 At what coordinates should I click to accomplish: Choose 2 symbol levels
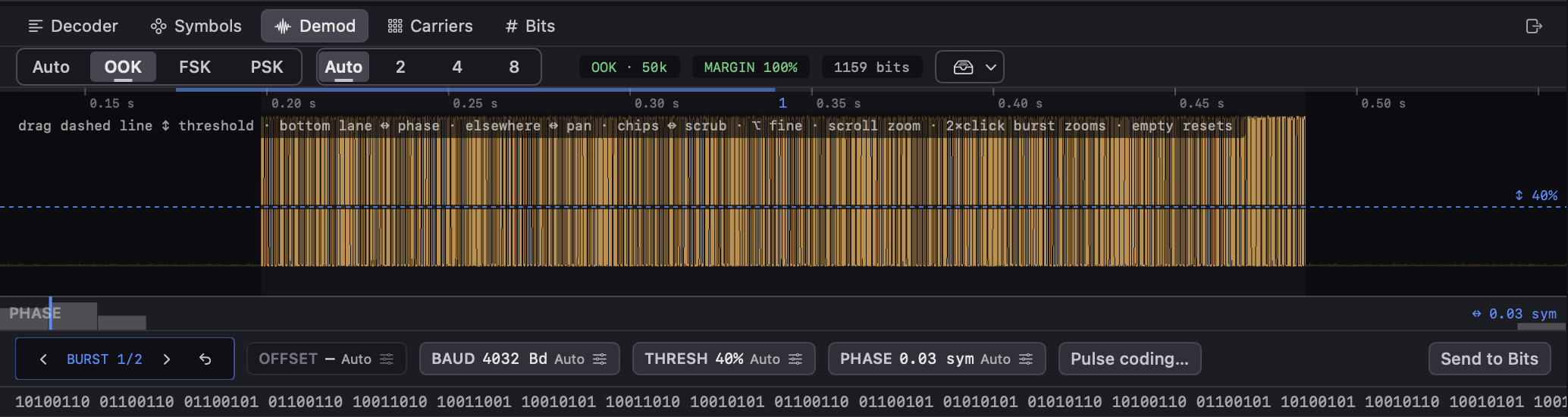point(400,67)
